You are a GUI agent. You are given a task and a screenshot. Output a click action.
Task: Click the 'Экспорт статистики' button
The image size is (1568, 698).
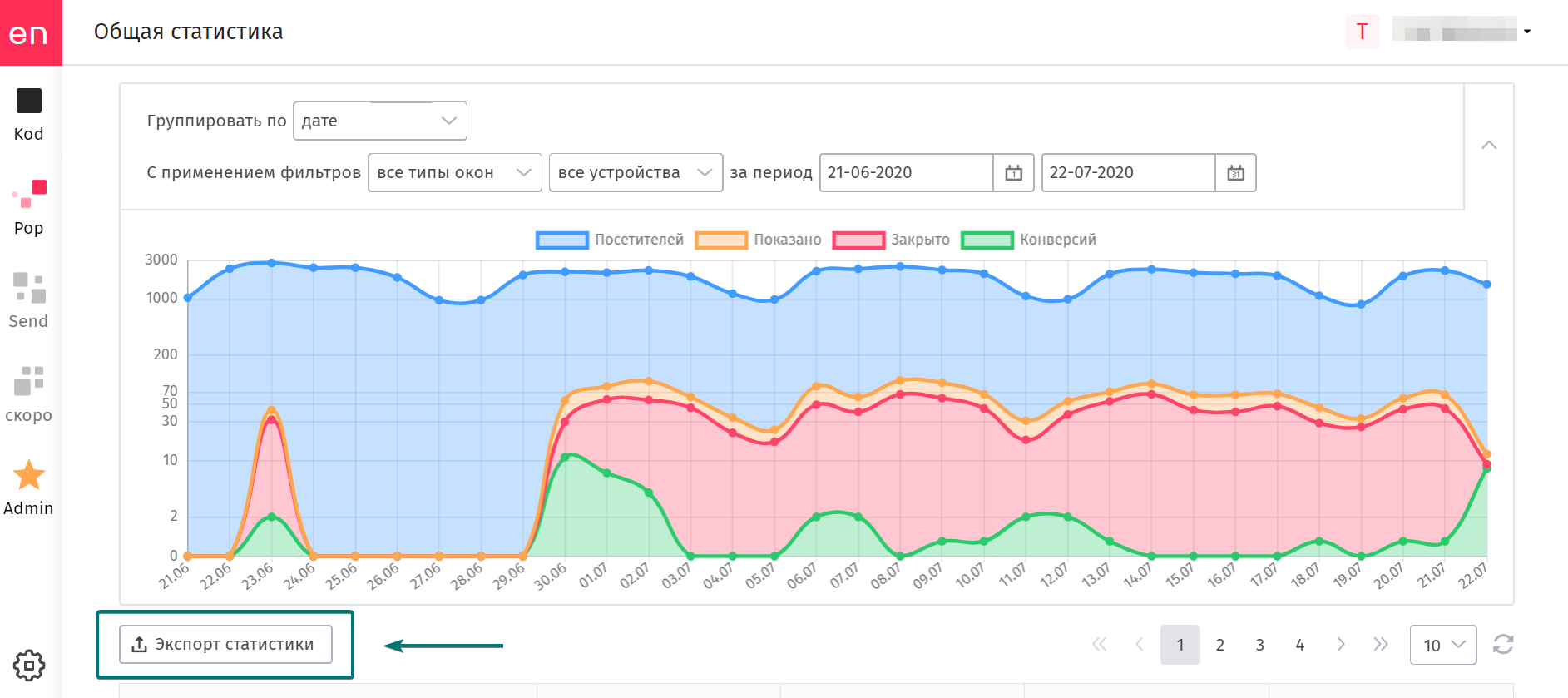click(x=225, y=645)
